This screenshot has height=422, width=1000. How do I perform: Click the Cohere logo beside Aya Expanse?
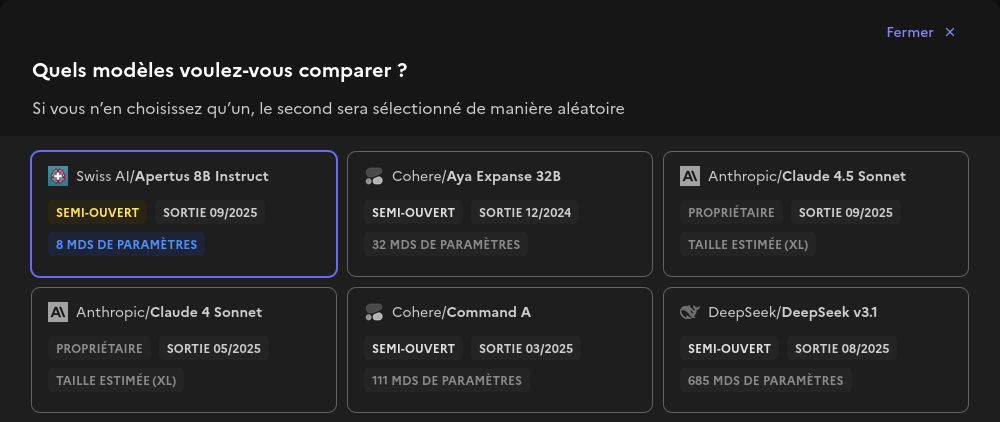click(374, 176)
